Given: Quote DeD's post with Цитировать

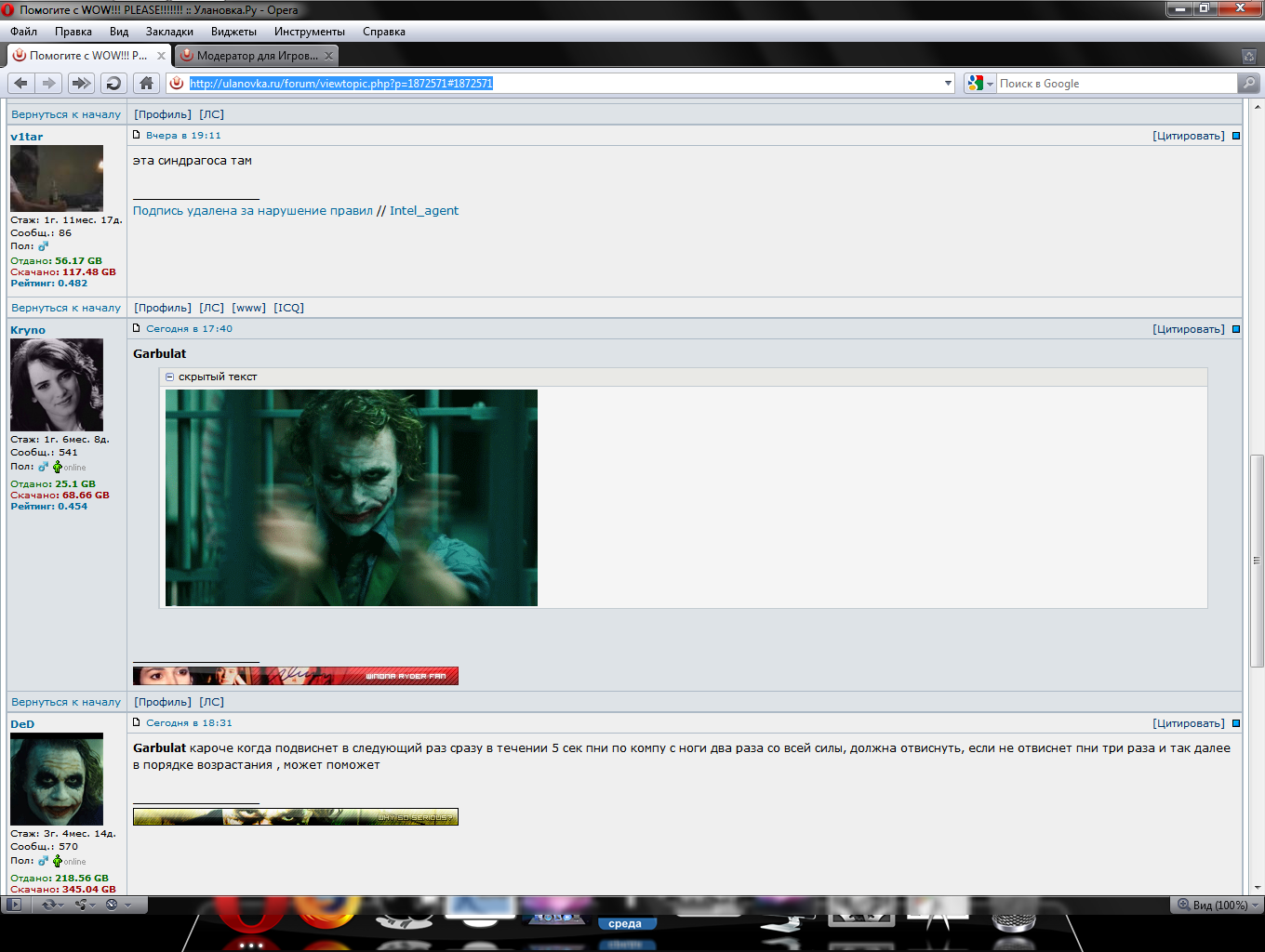Looking at the screenshot, I should (1189, 723).
